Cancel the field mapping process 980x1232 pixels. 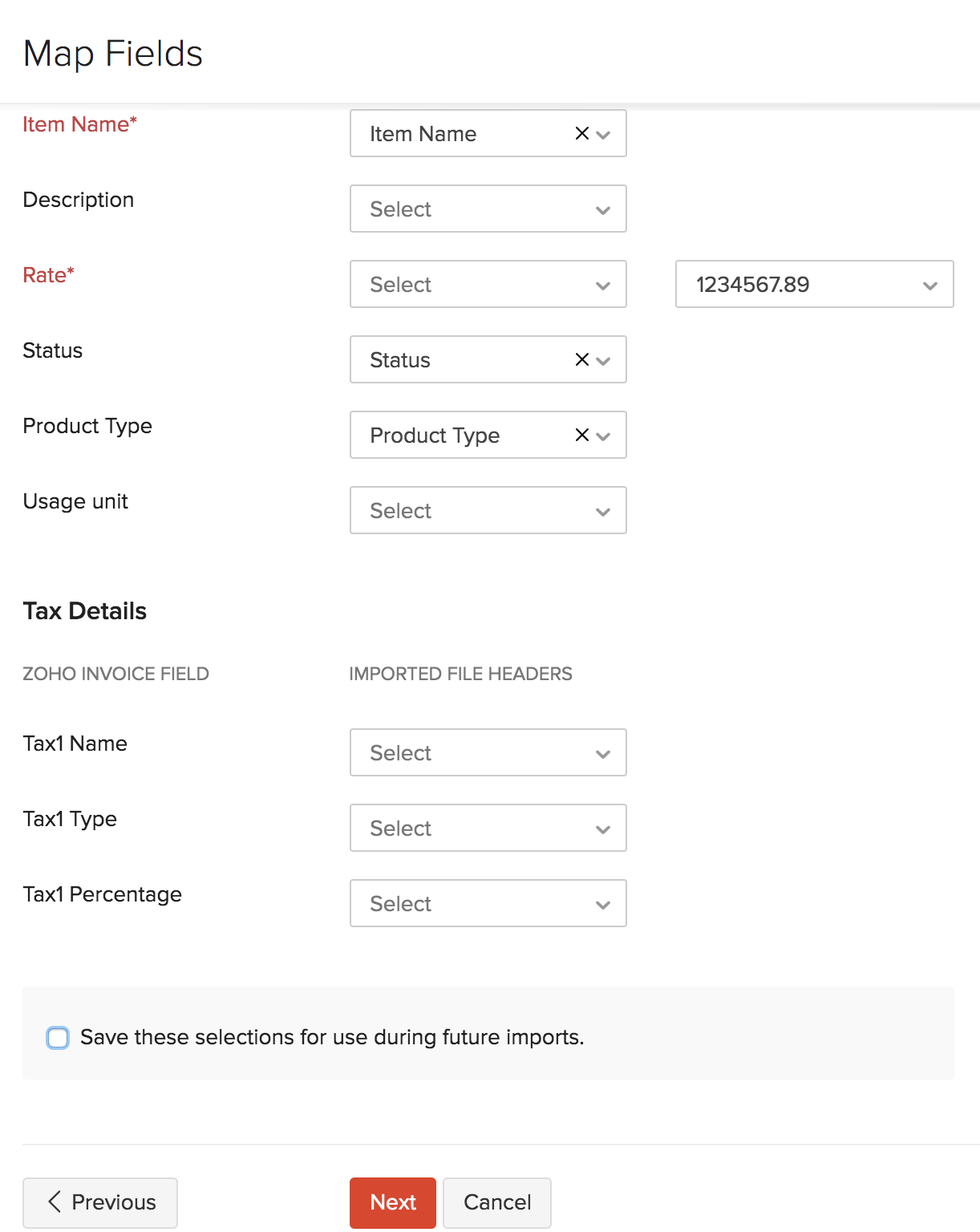[496, 1202]
